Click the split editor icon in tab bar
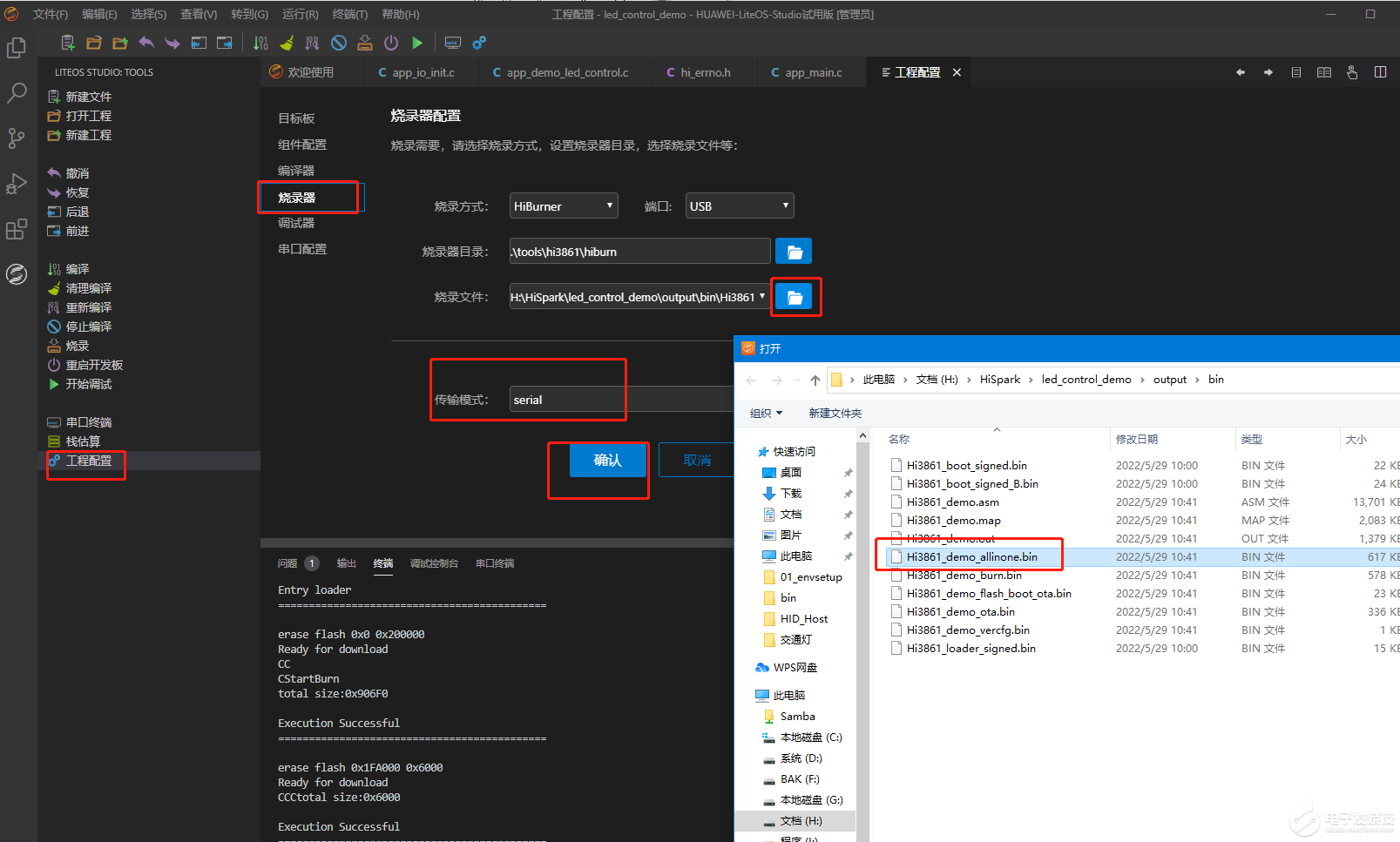Screen dimensions: 1400x842 pos(1381,72)
